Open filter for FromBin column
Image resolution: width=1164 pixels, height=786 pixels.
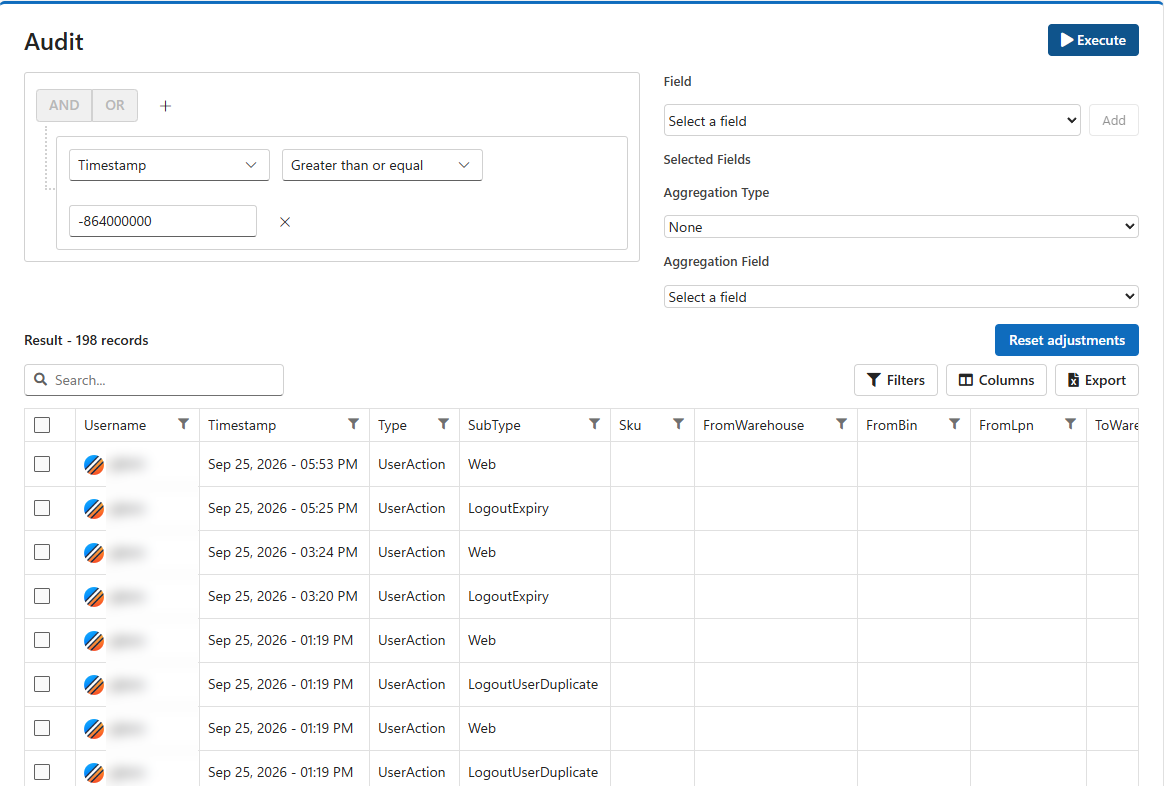coord(955,425)
